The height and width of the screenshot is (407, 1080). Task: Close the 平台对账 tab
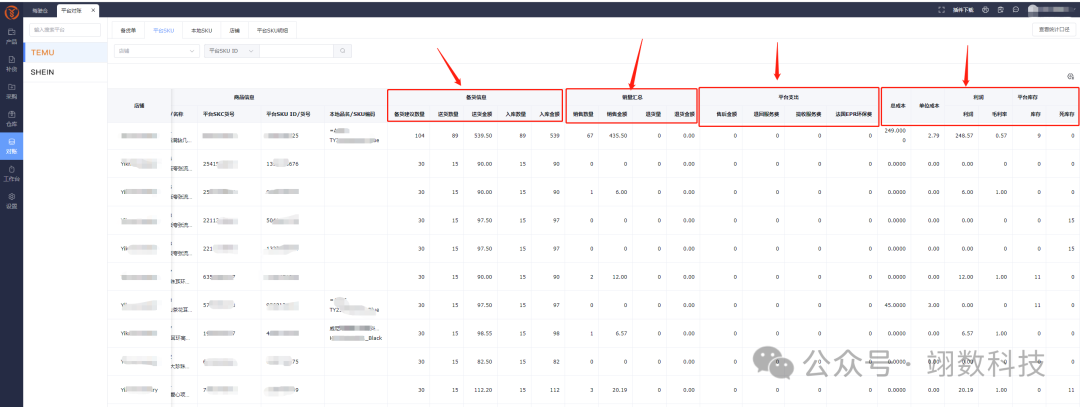(x=94, y=10)
